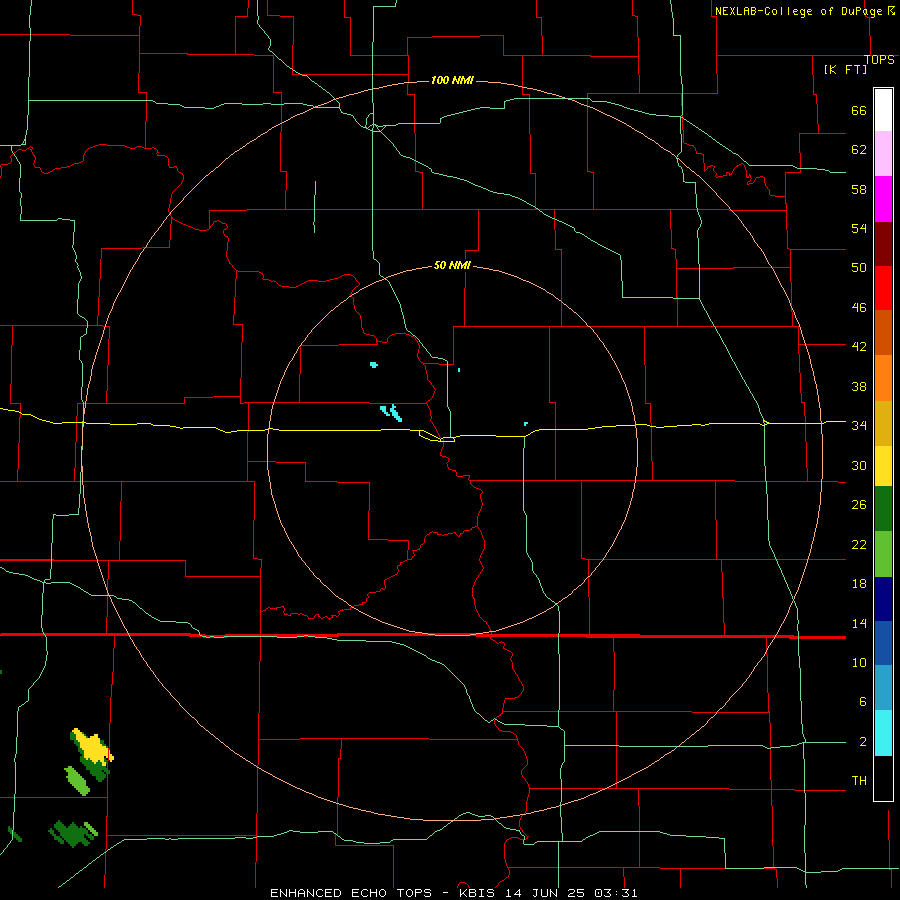Click the white swatch in the echo tops legend

(x=883, y=110)
